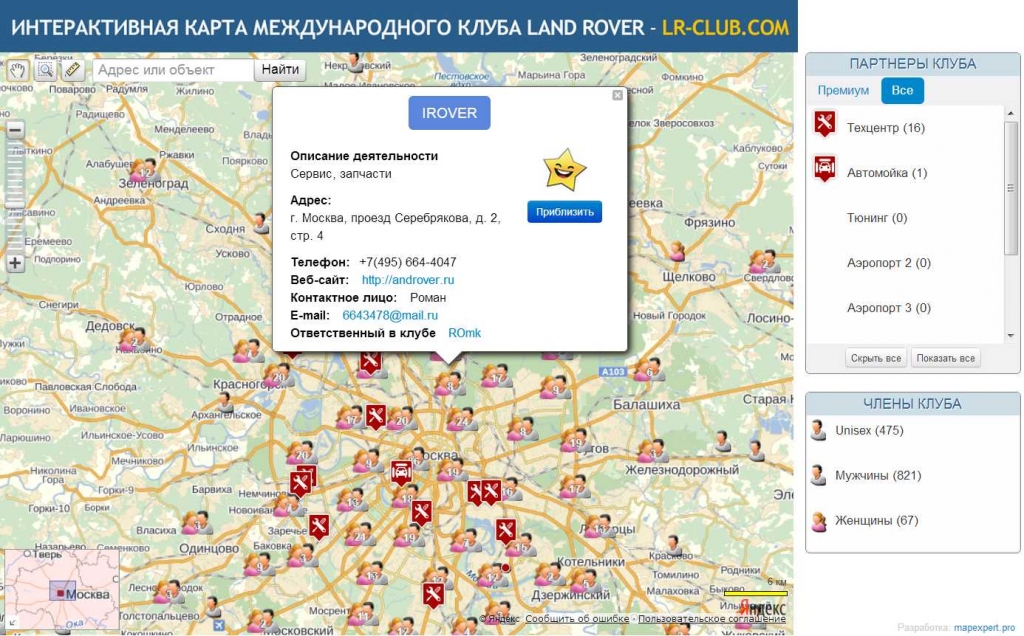Click the Сообщить об ошибке link

(x=577, y=618)
